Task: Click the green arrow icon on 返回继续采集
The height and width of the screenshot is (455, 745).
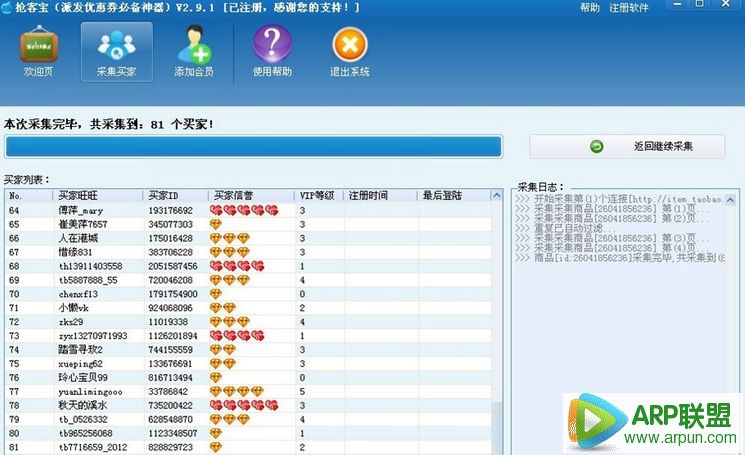Action: click(597, 146)
